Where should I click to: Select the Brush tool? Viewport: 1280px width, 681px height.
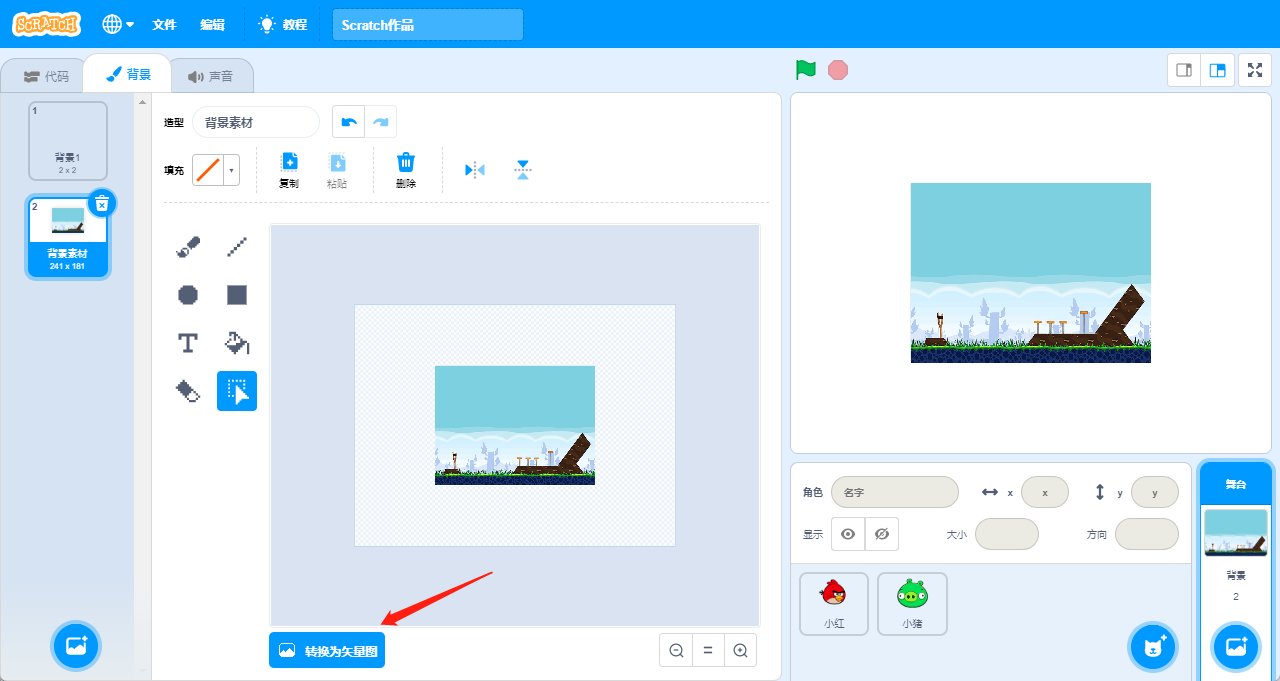(x=188, y=247)
